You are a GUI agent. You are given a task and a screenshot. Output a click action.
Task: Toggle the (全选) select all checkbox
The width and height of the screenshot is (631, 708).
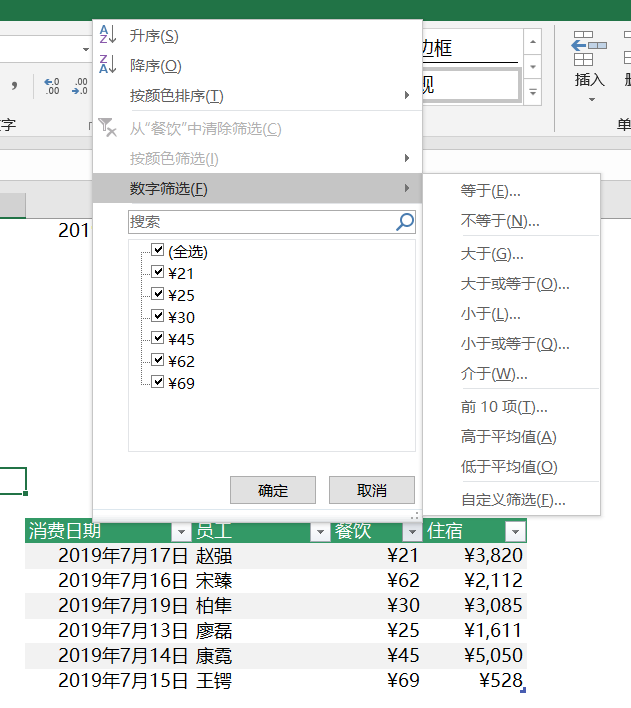[x=157, y=251]
